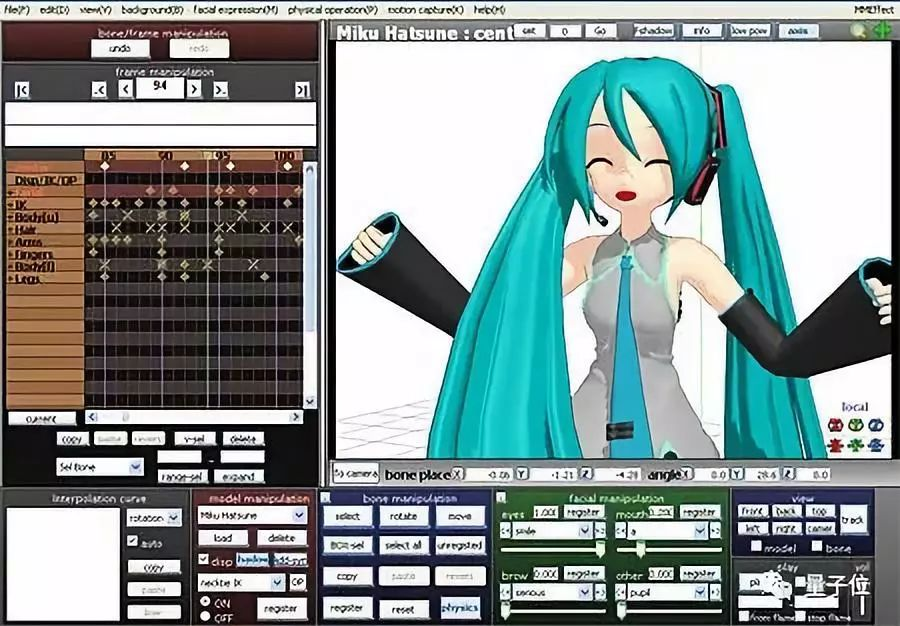
Task: Open the brow serious morph dropdown
Action: pos(551,592)
